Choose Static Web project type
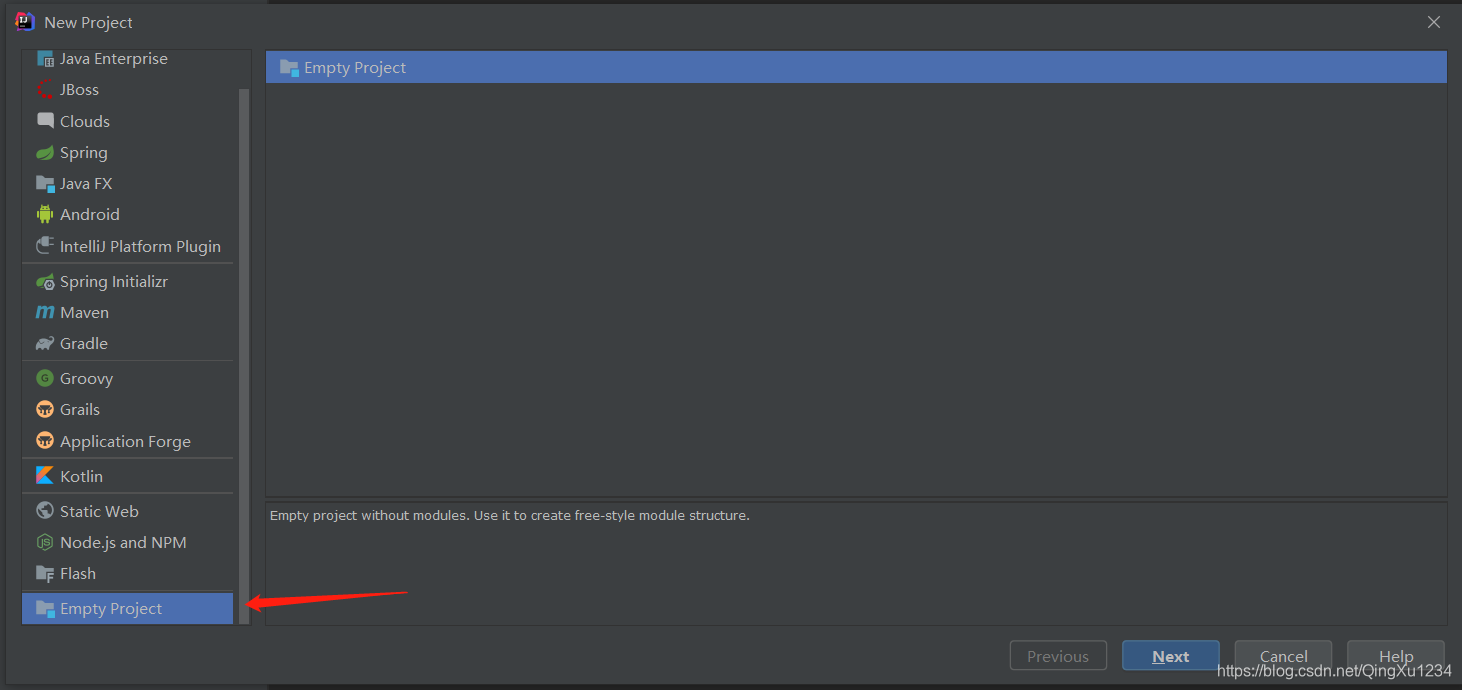The width and height of the screenshot is (1462, 690). pyautogui.click(x=128, y=511)
